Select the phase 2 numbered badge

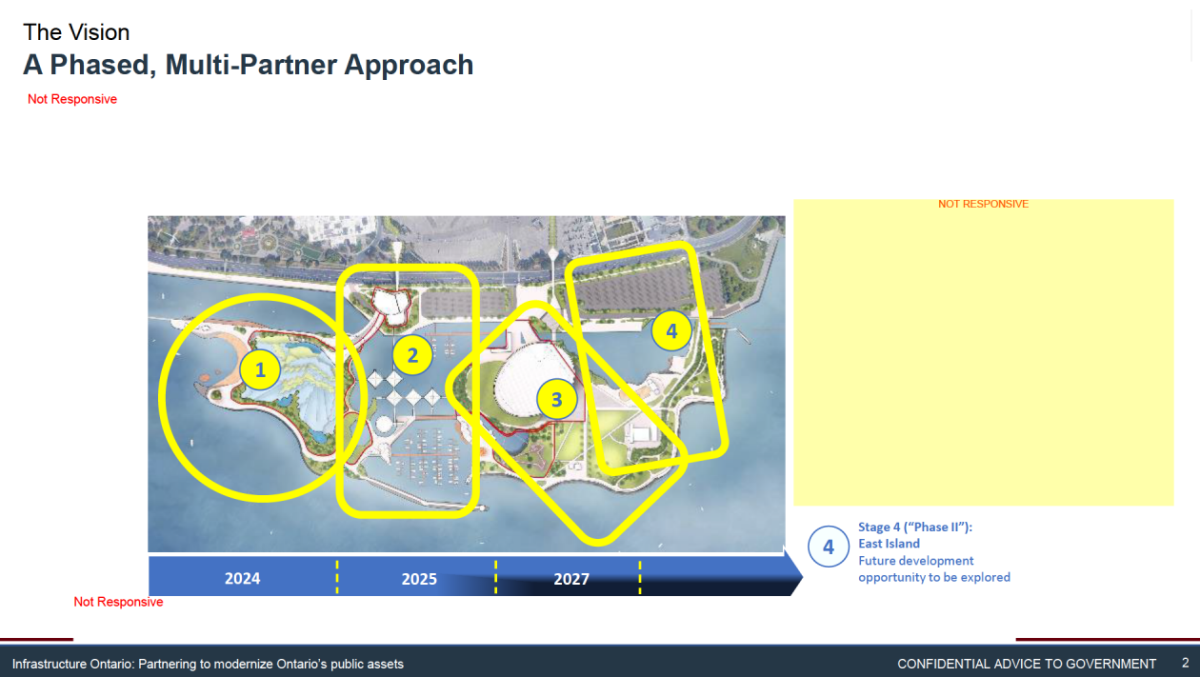pyautogui.click(x=412, y=354)
